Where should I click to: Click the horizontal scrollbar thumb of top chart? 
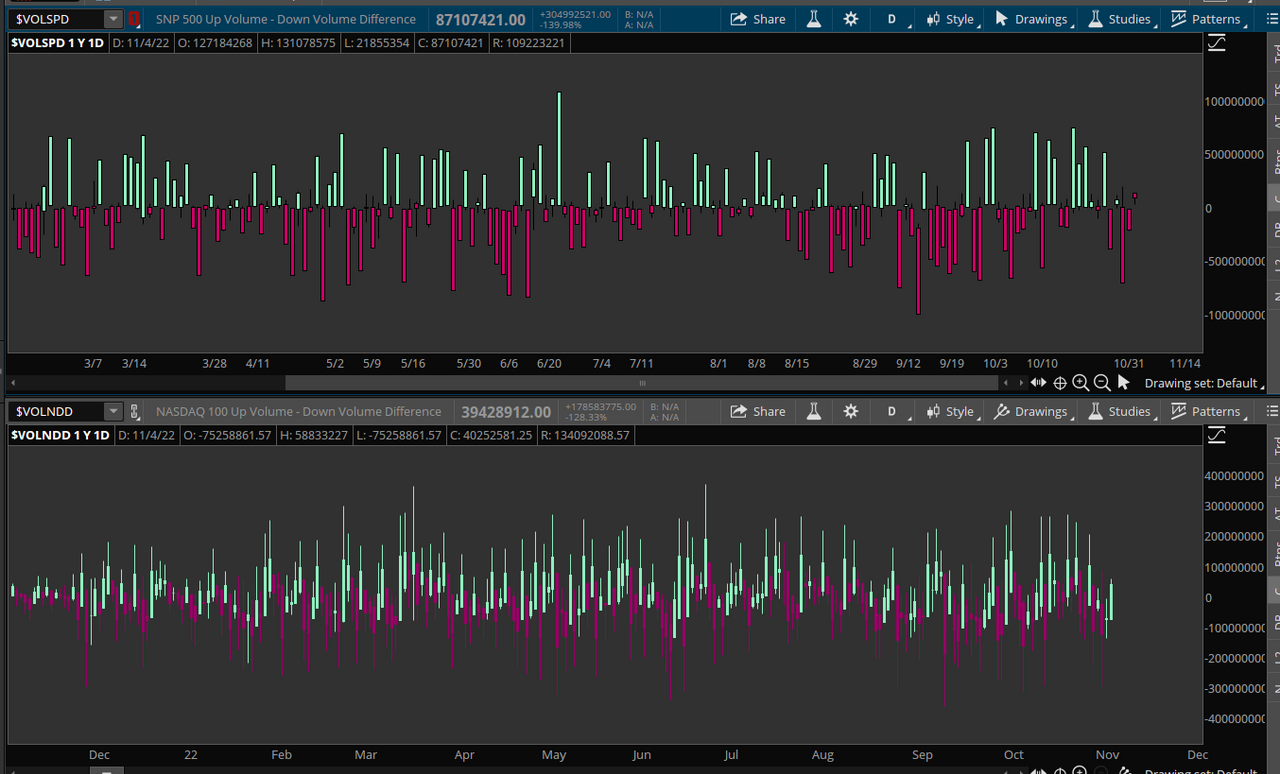click(642, 383)
